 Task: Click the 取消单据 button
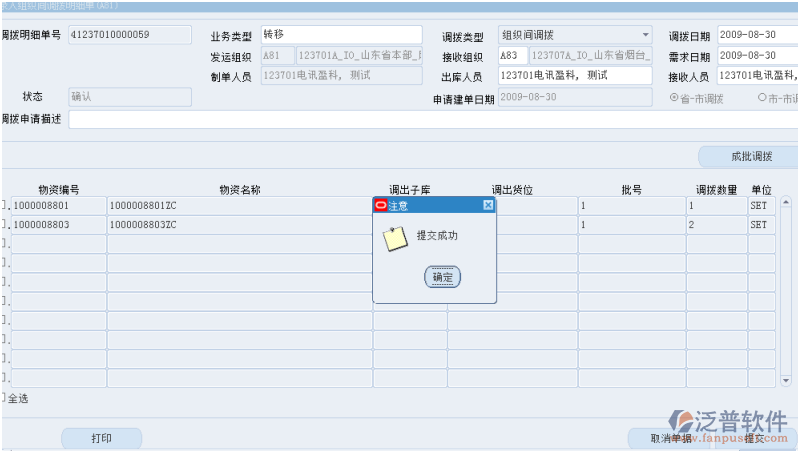(x=670, y=438)
